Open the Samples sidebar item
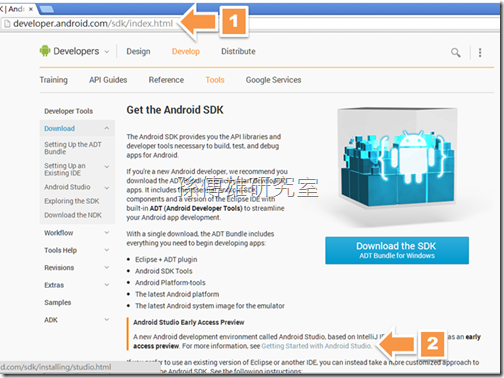Screen dimensions: 504x378 [58, 302]
